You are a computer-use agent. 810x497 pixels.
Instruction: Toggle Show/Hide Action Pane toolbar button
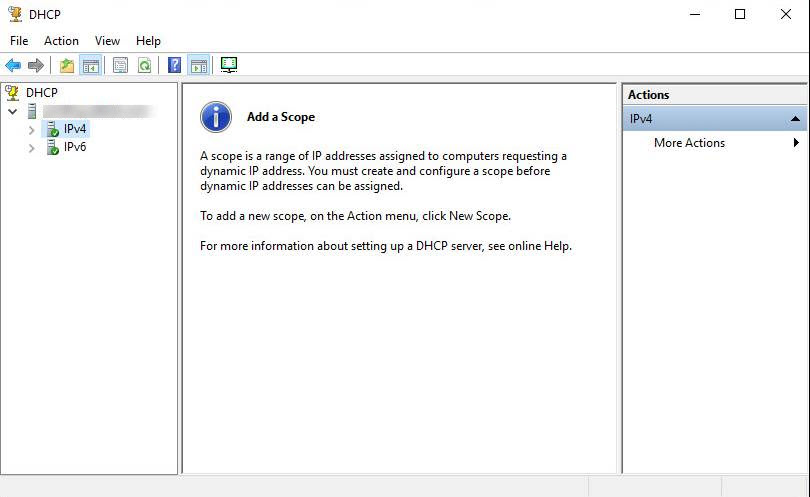click(x=198, y=66)
